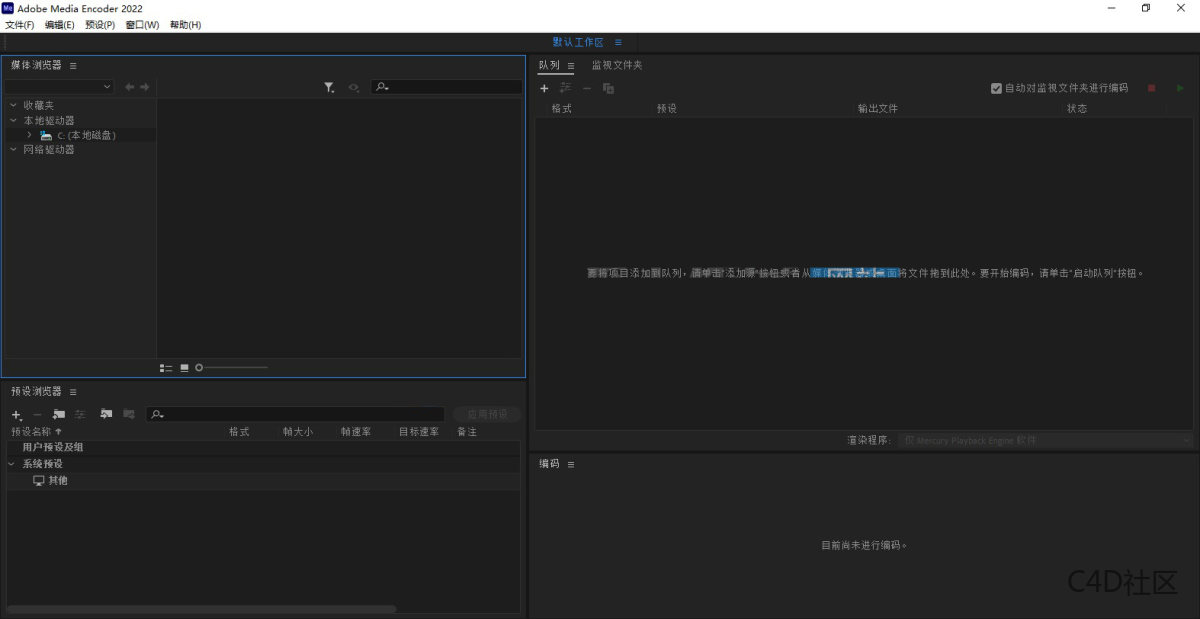Select the 默认工作区 workspace tab
The width and height of the screenshot is (1200, 619).
coord(578,42)
